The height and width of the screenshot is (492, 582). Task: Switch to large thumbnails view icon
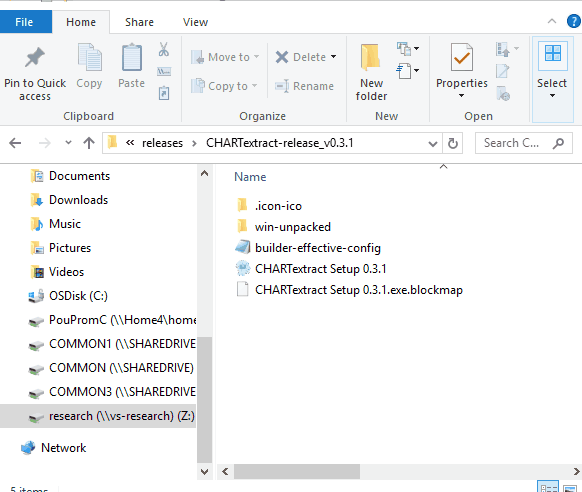[x=570, y=488]
